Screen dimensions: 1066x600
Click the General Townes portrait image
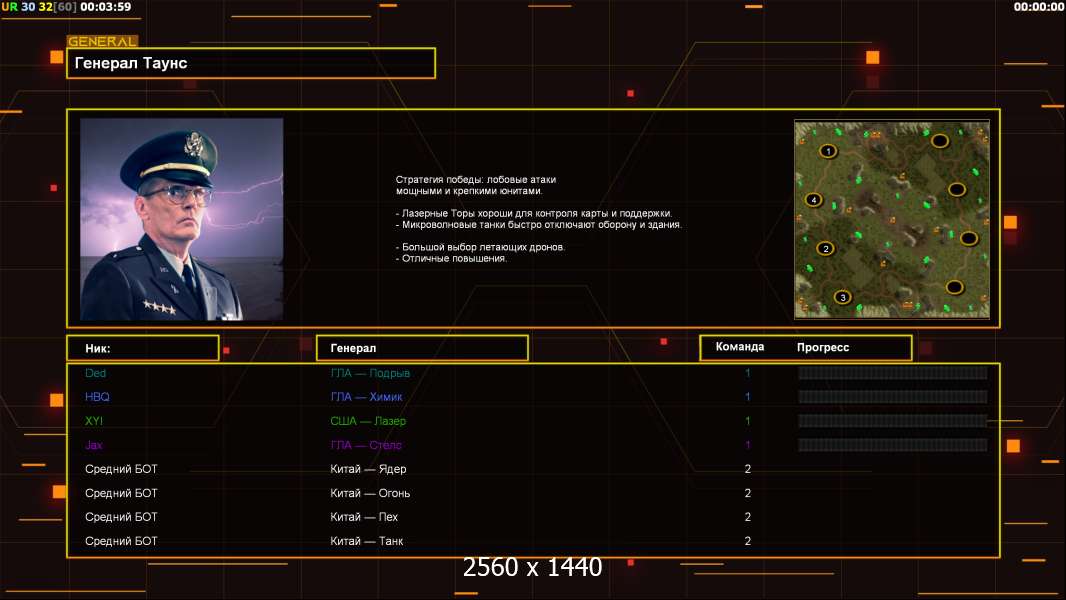[x=181, y=219]
